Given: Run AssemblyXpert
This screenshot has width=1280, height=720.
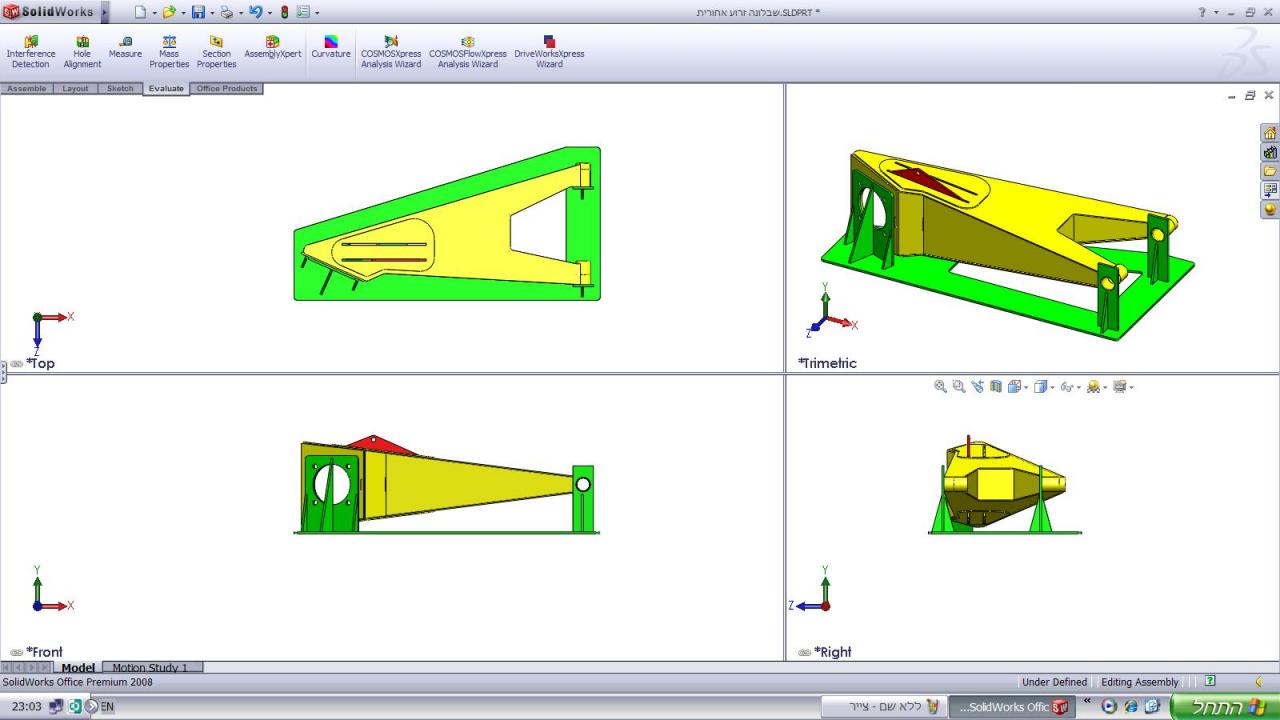Looking at the screenshot, I should [x=272, y=48].
